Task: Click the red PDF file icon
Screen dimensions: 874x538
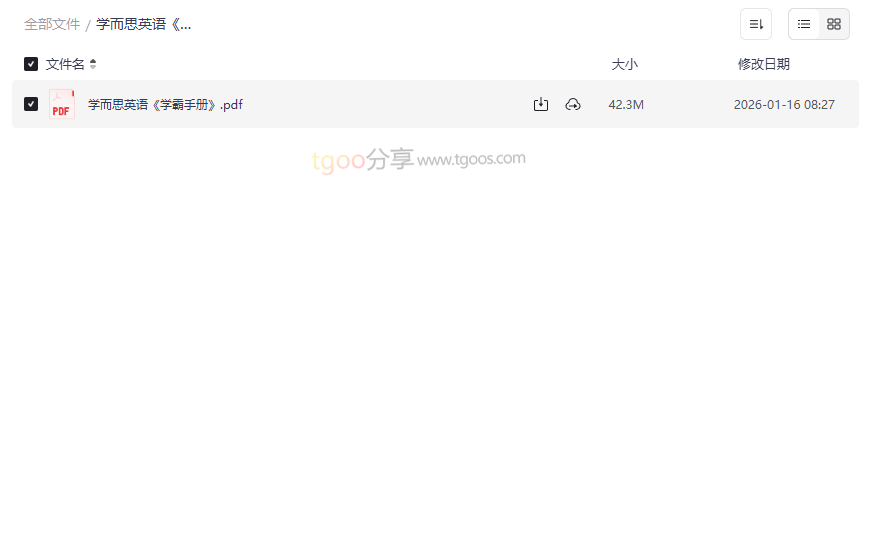Action: (x=62, y=104)
